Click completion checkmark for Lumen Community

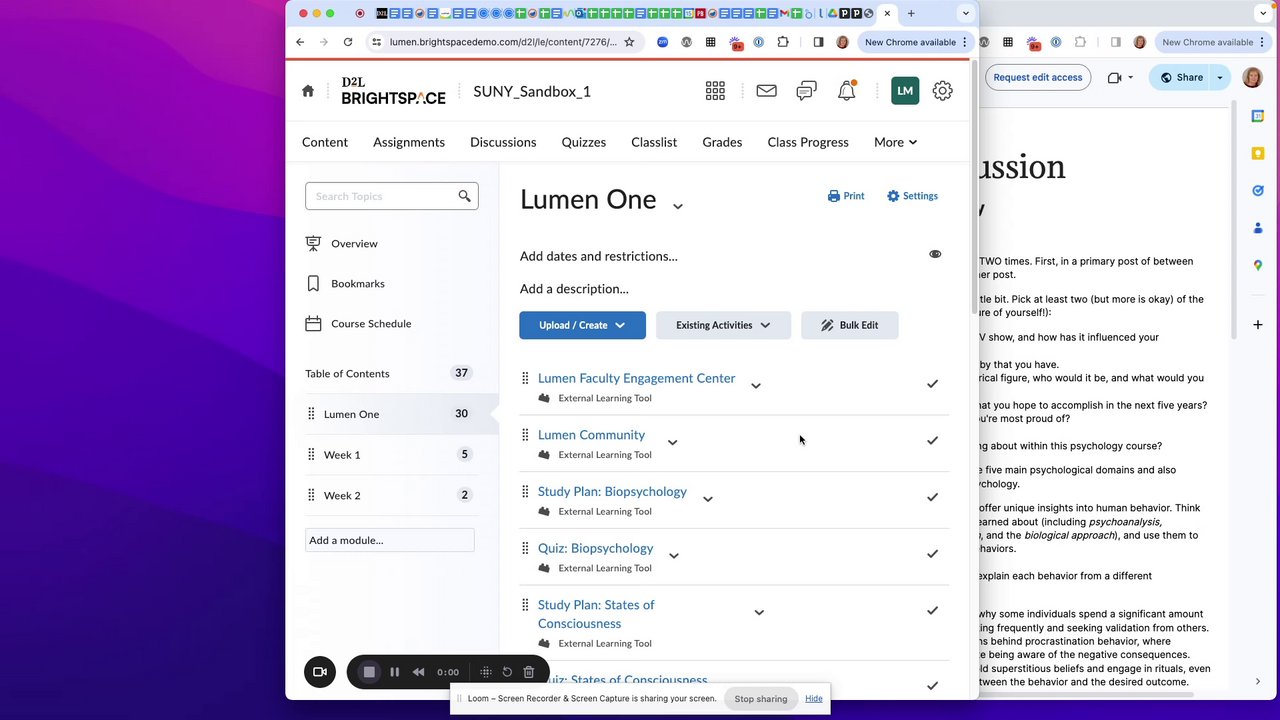(932, 440)
